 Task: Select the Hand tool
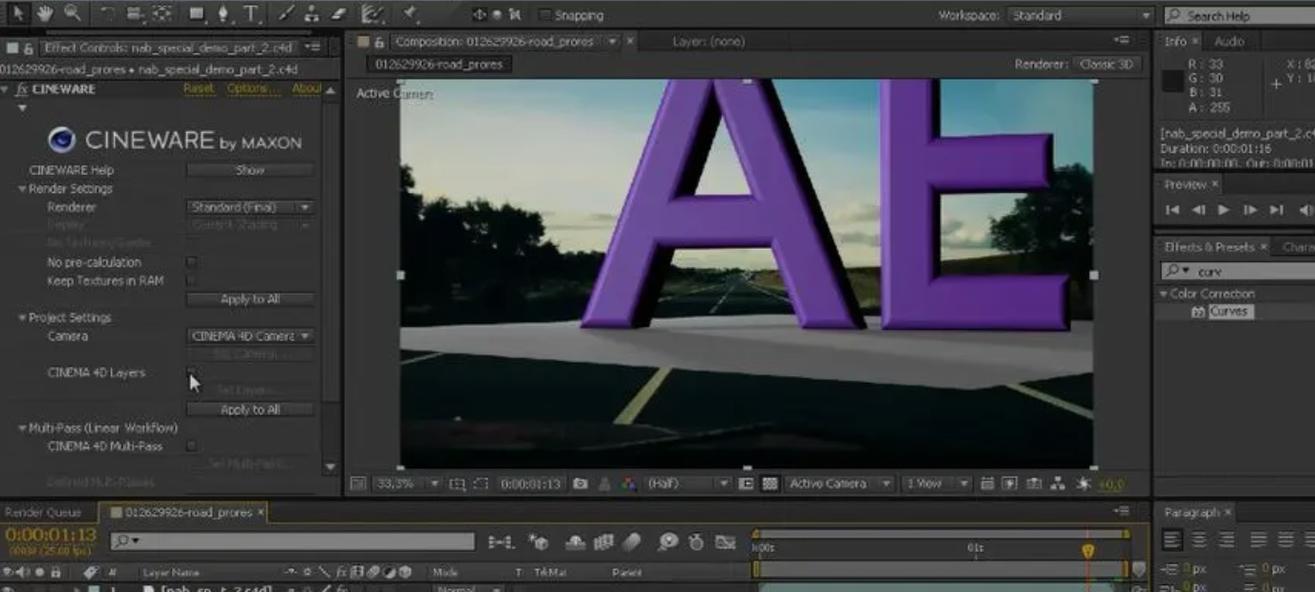tap(45, 14)
